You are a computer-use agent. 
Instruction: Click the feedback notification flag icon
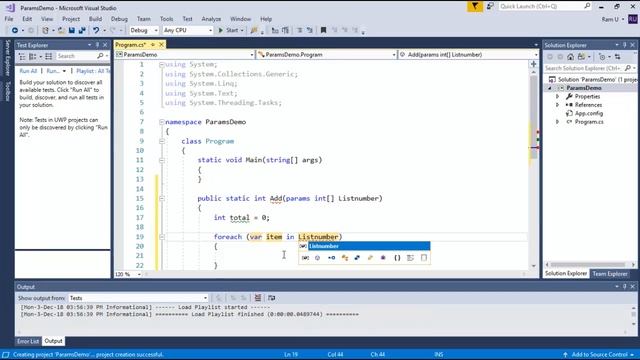(x=475, y=6)
